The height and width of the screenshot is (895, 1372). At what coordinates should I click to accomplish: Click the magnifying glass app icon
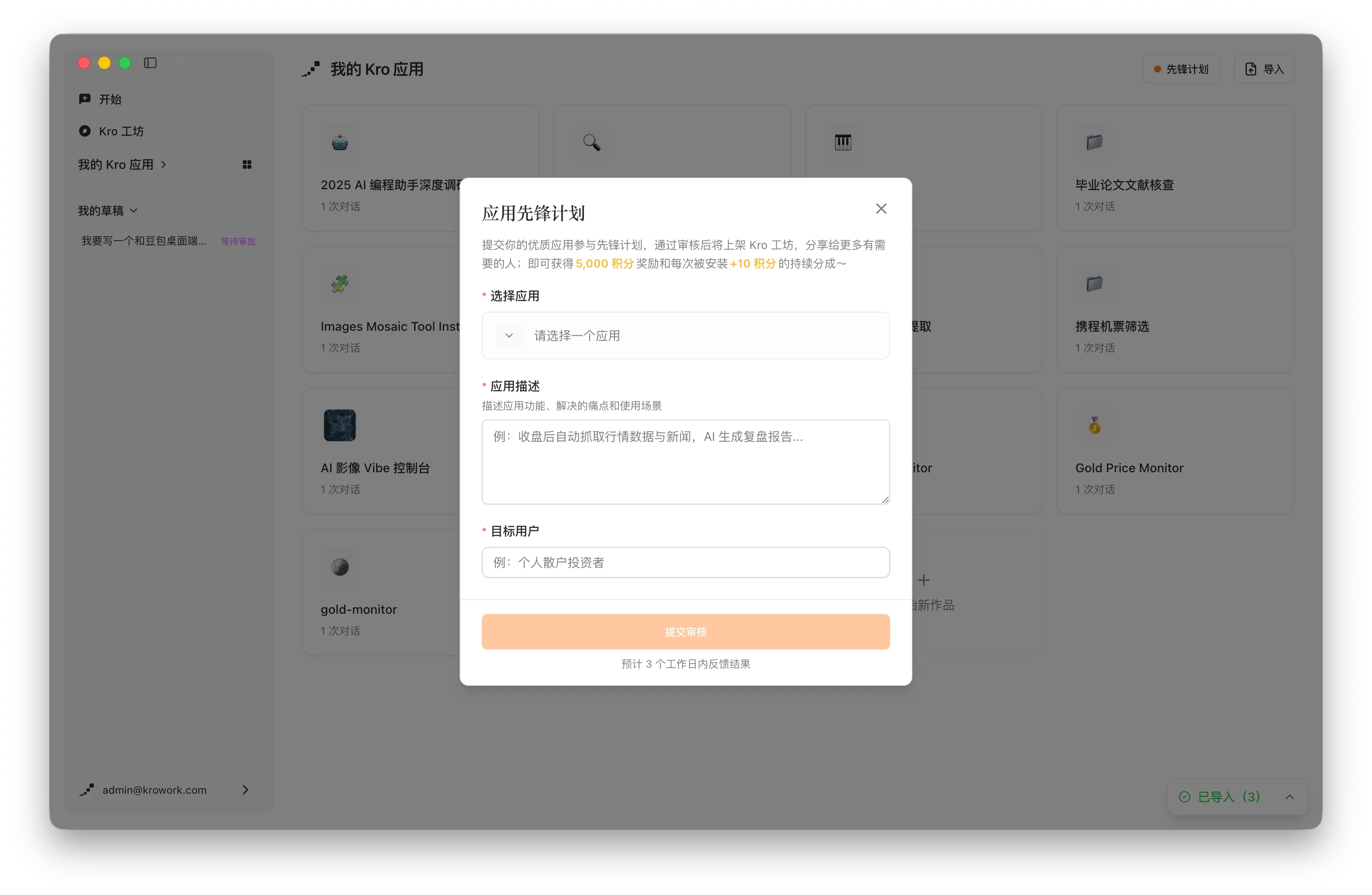(x=591, y=142)
